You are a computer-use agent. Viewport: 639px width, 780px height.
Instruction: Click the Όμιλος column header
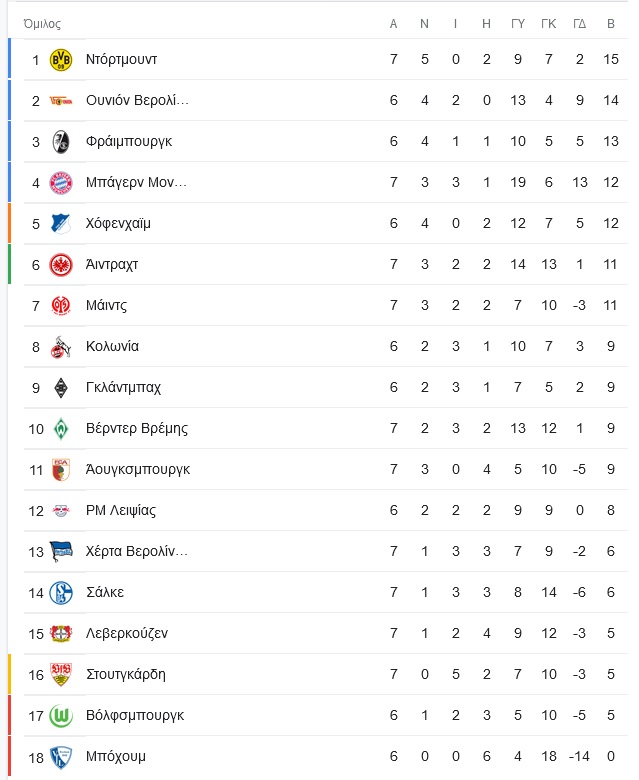tap(42, 24)
